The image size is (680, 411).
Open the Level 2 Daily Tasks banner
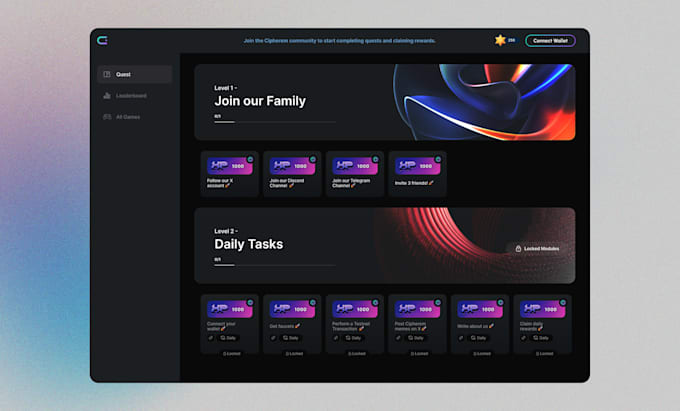[385, 245]
